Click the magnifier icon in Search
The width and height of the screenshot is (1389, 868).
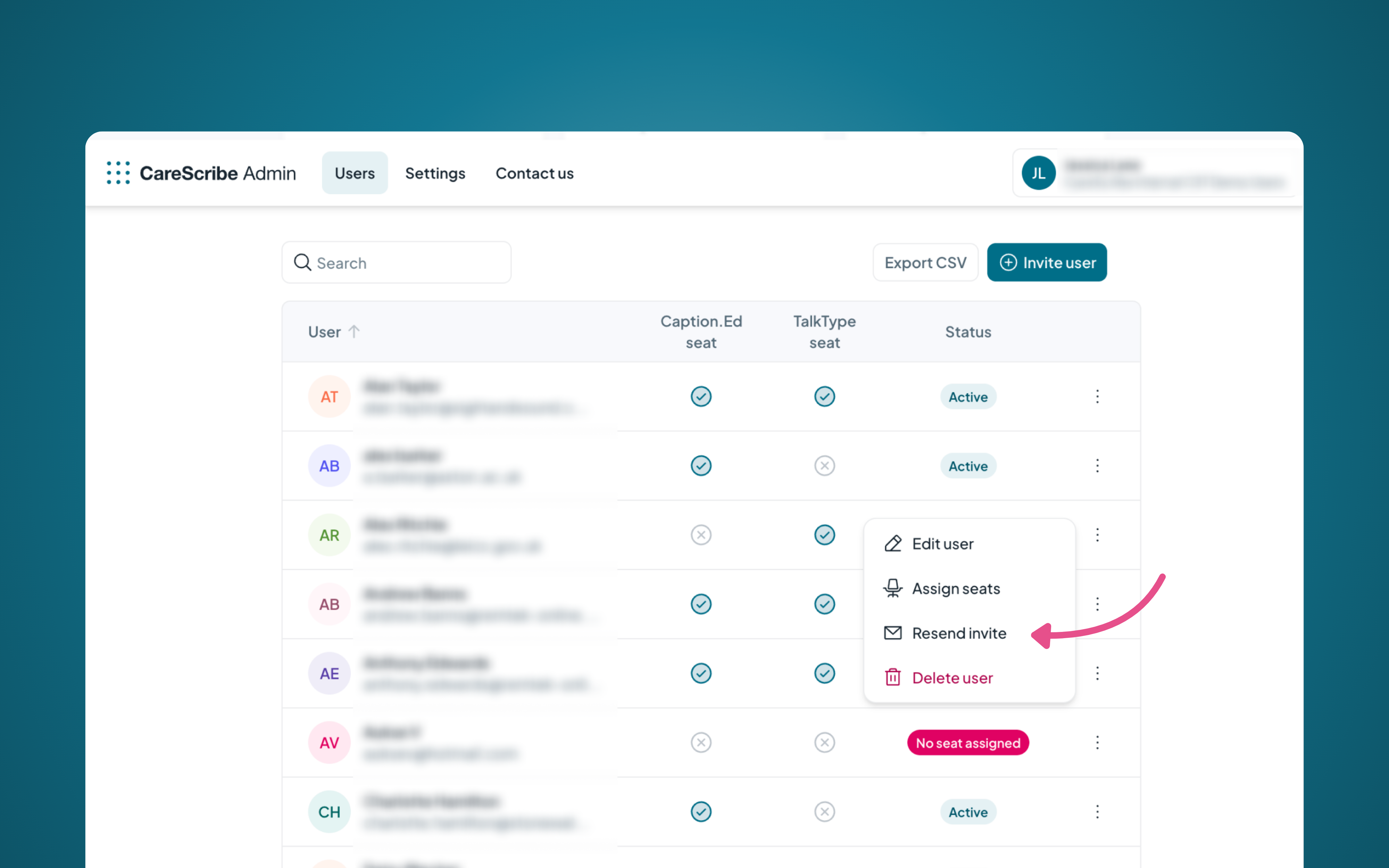(302, 262)
